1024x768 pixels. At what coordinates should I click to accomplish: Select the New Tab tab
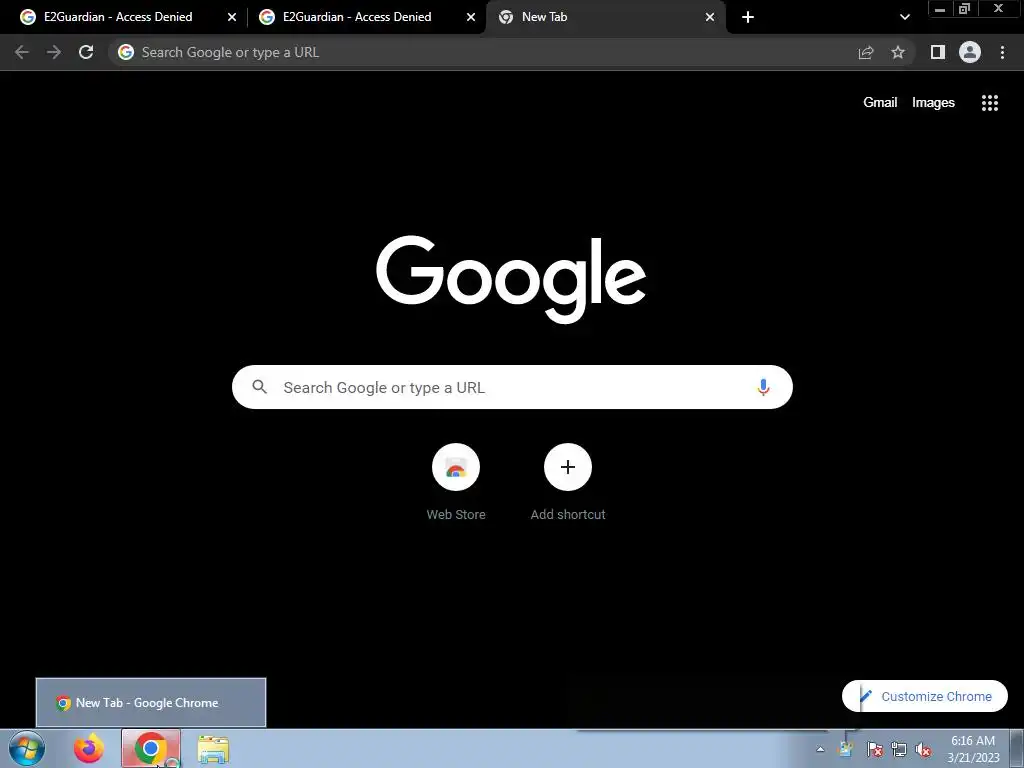[x=606, y=17]
